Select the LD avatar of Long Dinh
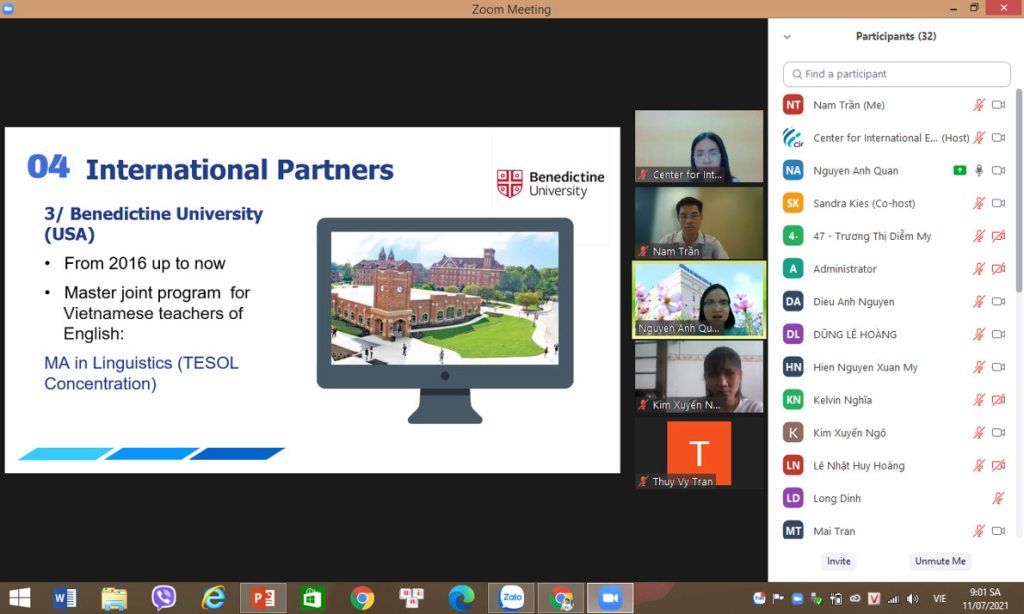Viewport: 1024px width, 614px height. pyautogui.click(x=793, y=498)
